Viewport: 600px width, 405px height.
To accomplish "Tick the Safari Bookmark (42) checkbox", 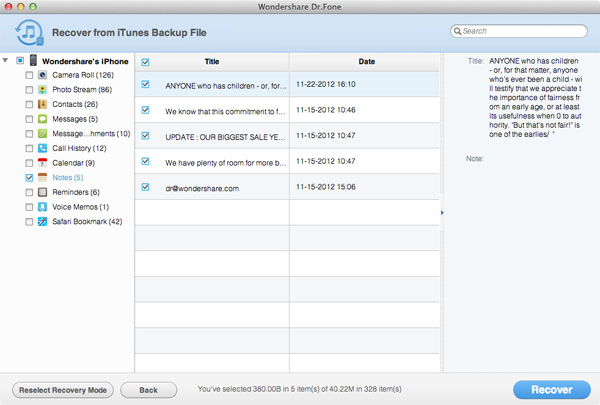I will (x=29, y=221).
